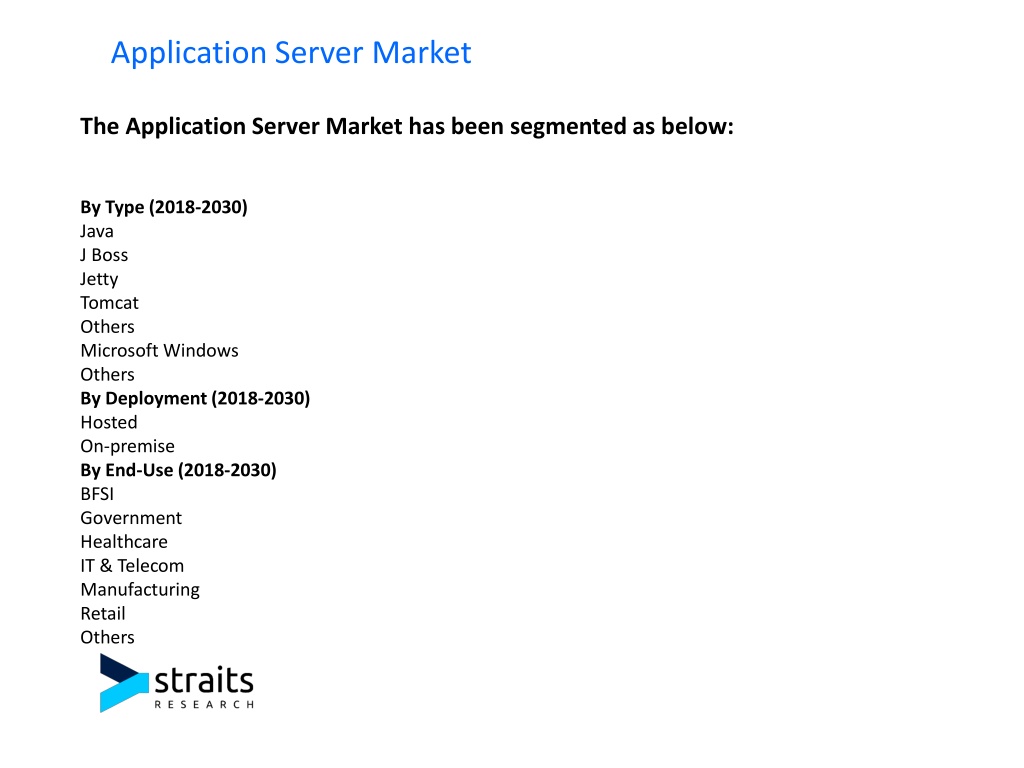Select the 'Application Server Market' title
Viewport: 1024px width, 768px height.
(291, 52)
